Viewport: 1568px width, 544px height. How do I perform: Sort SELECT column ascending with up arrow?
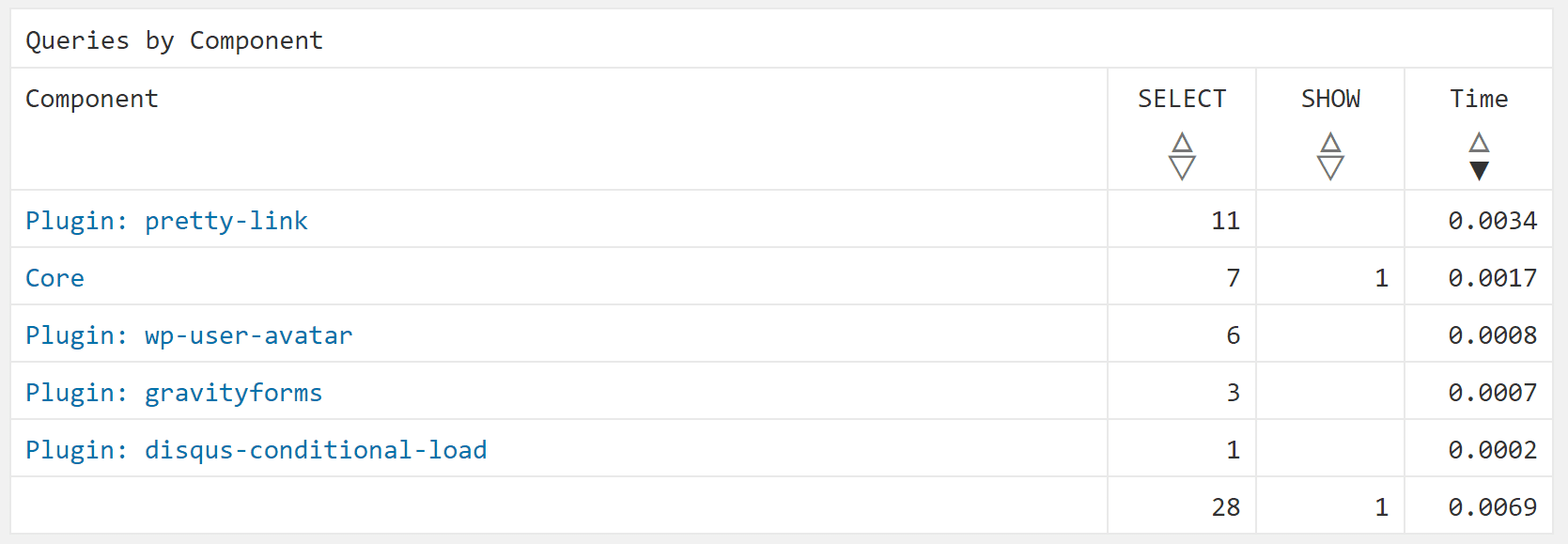coord(1182,144)
